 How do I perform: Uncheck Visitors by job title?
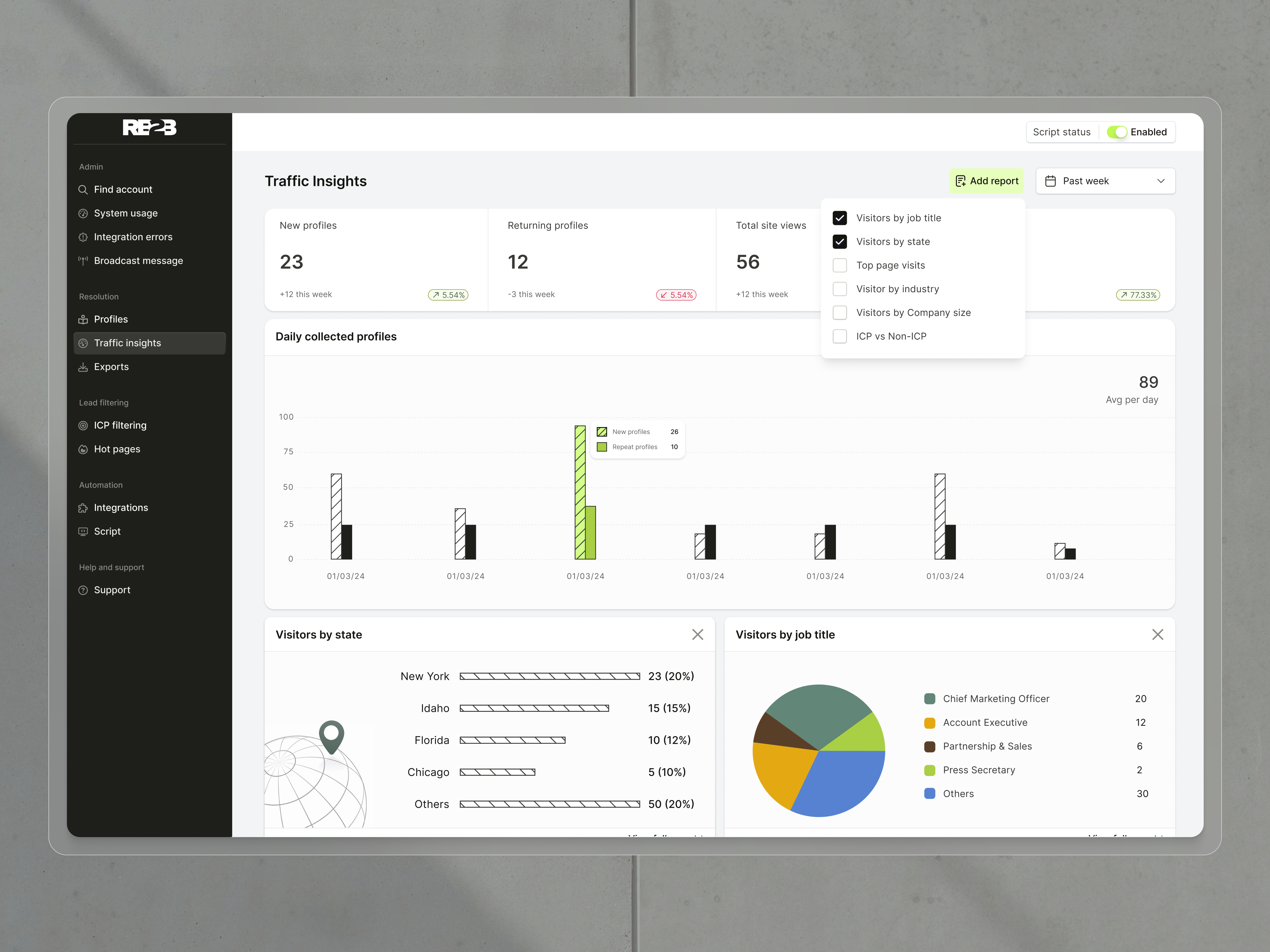840,218
